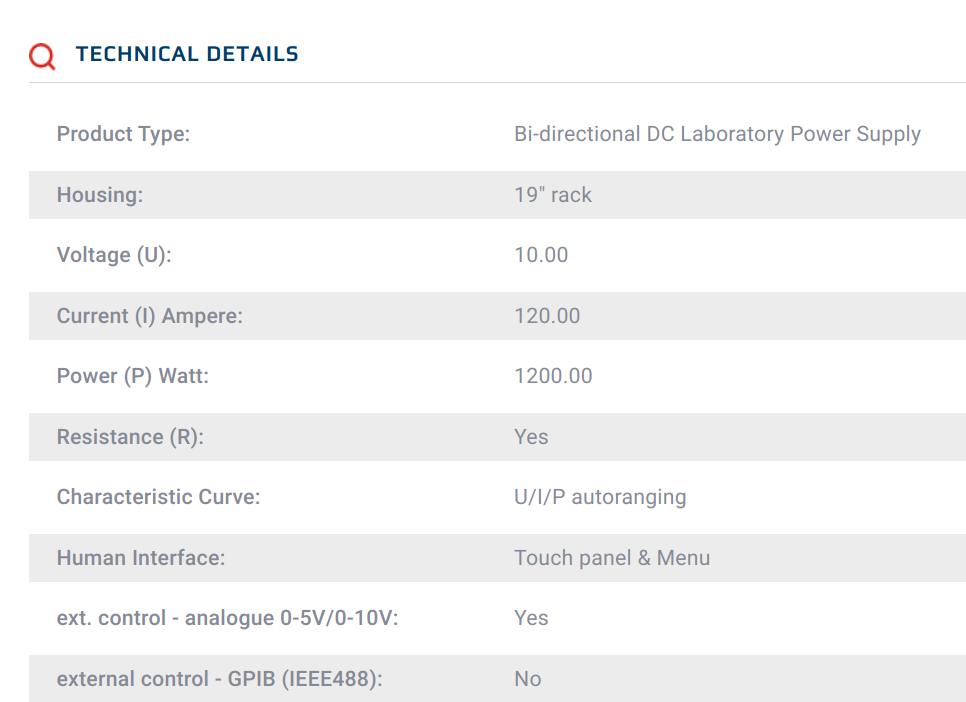Viewport: 966px width, 702px height.
Task: Select the 10.00 voltage value
Action: pos(541,255)
